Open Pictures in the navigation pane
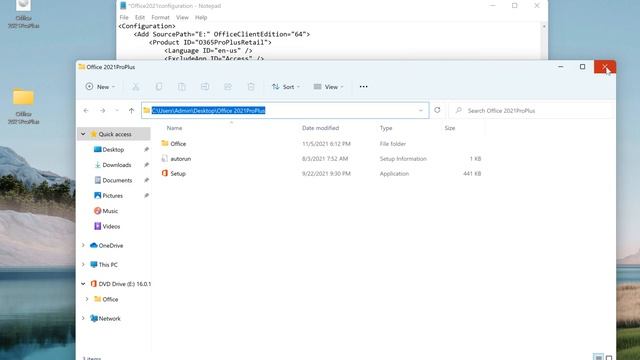This screenshot has width=640, height=360. point(109,196)
